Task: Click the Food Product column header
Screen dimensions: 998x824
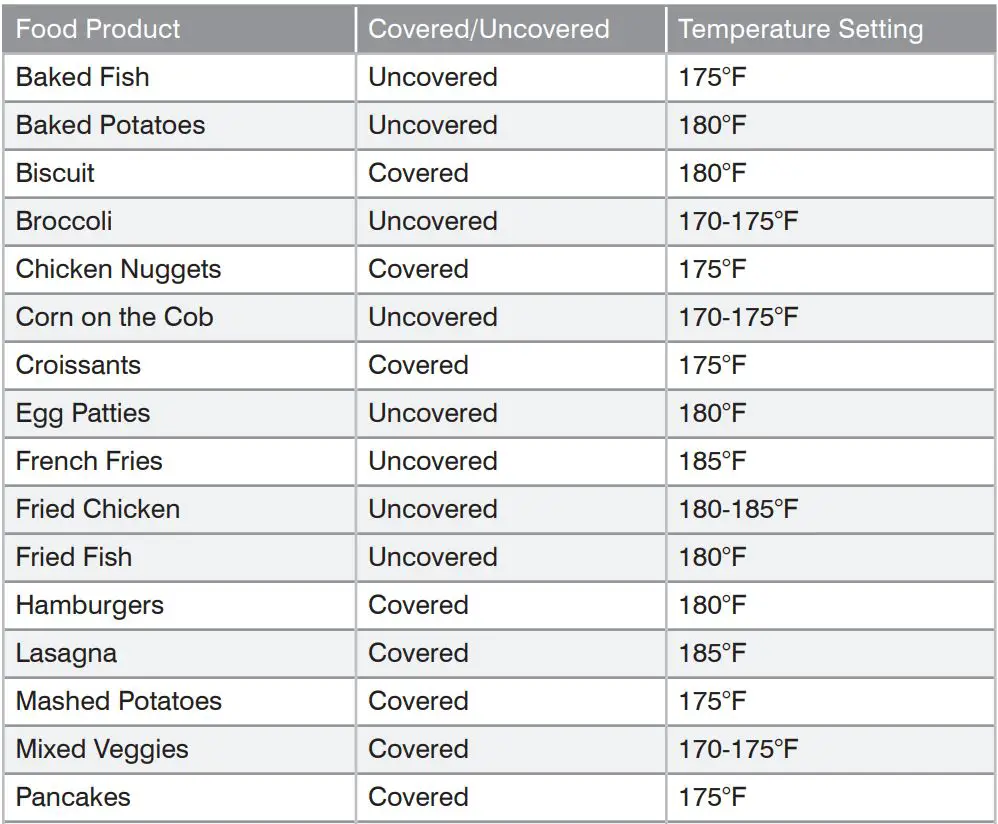Action: (x=98, y=28)
